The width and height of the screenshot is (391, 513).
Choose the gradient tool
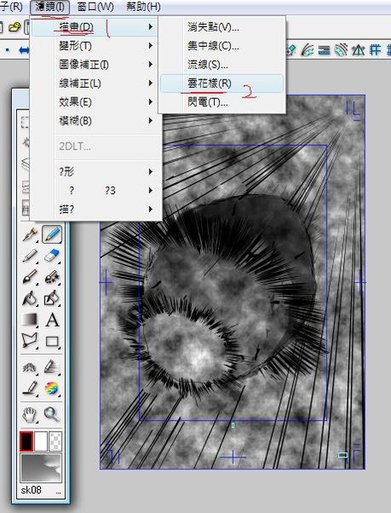[30, 320]
